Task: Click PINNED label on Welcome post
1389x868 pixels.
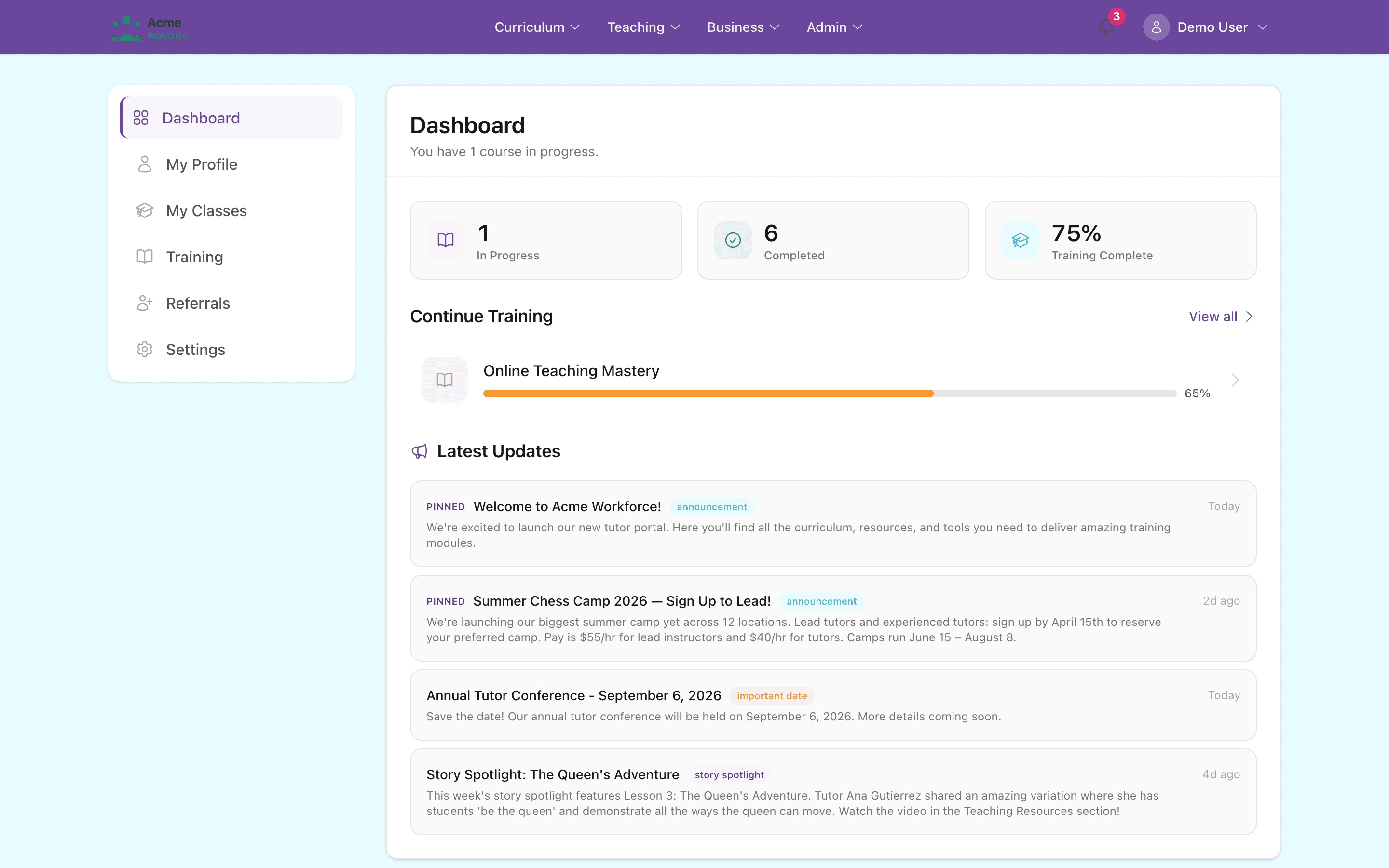Action: (x=446, y=507)
